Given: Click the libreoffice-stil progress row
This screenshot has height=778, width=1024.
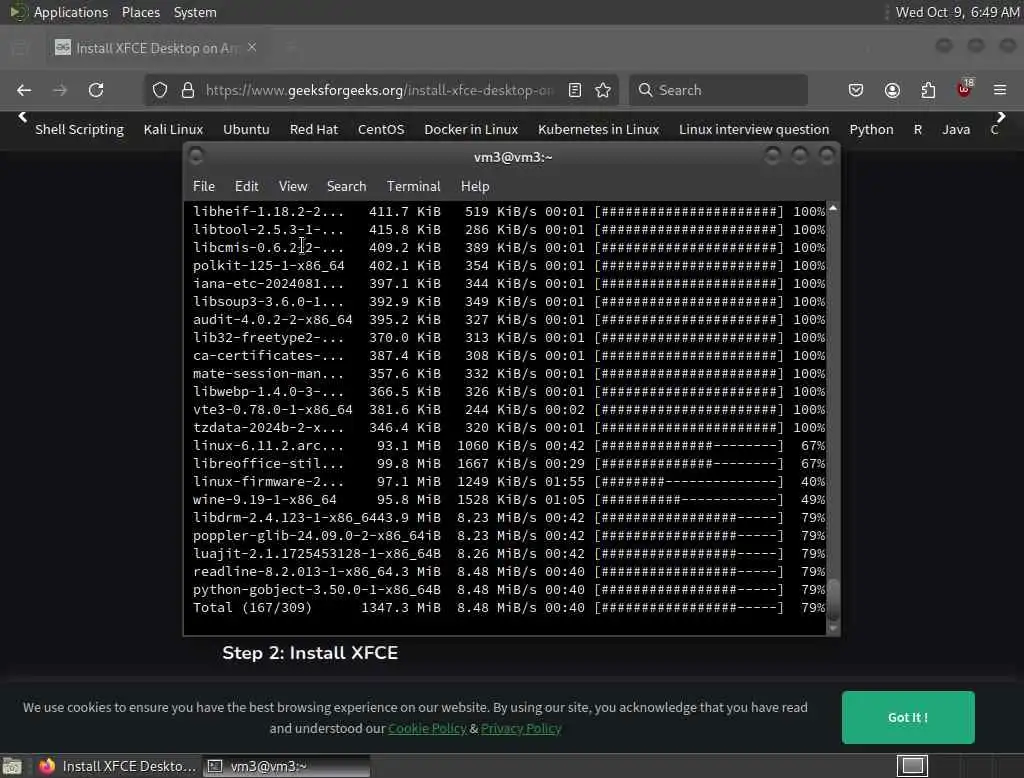Looking at the screenshot, I should pos(509,464).
